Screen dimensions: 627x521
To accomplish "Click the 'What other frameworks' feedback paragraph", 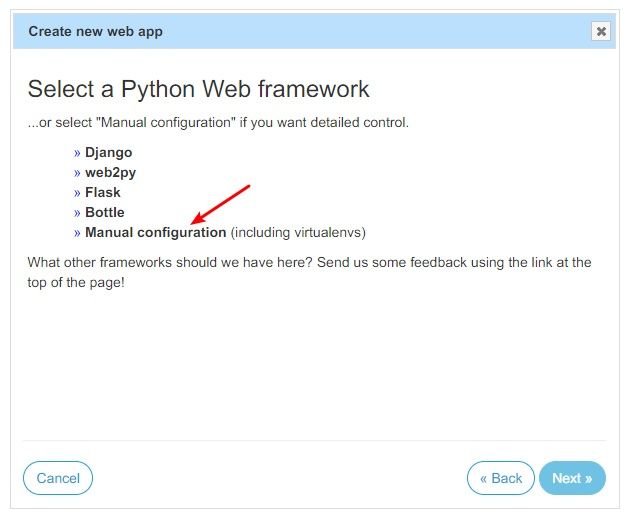I will pos(309,271).
